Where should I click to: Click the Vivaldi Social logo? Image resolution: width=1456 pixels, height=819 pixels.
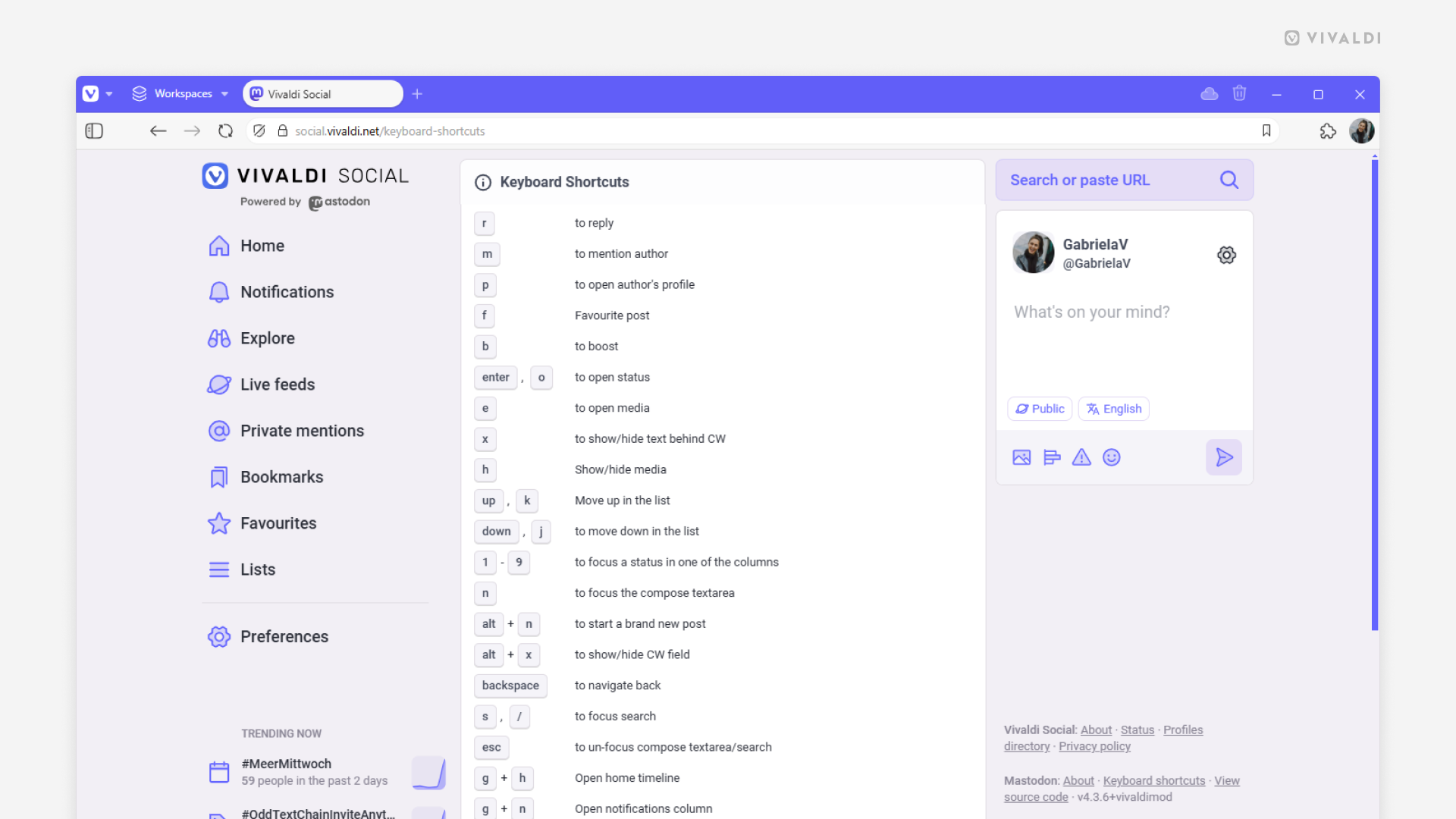(x=305, y=176)
